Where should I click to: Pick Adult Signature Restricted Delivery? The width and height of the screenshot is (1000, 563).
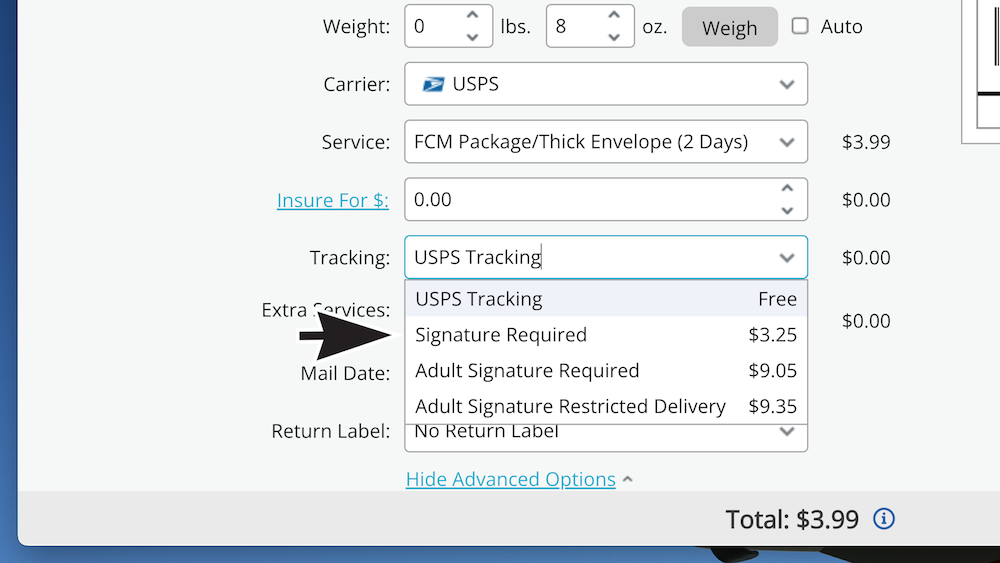click(606, 407)
